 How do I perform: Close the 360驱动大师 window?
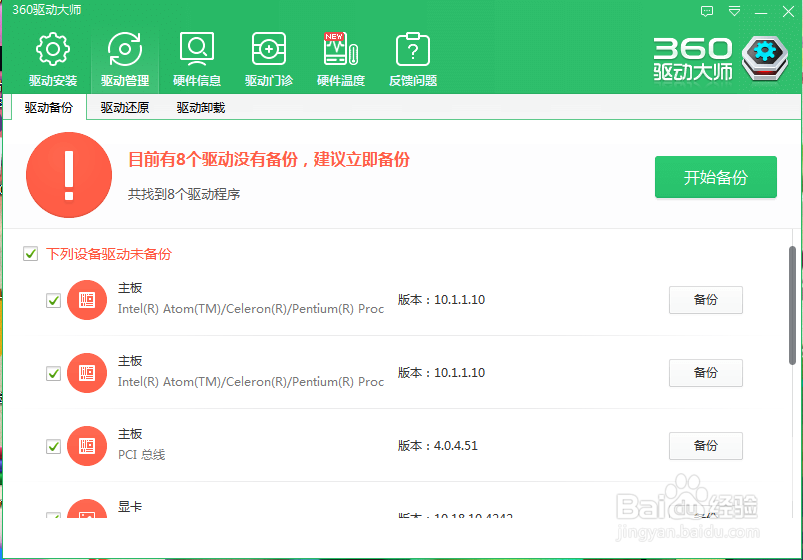click(788, 11)
